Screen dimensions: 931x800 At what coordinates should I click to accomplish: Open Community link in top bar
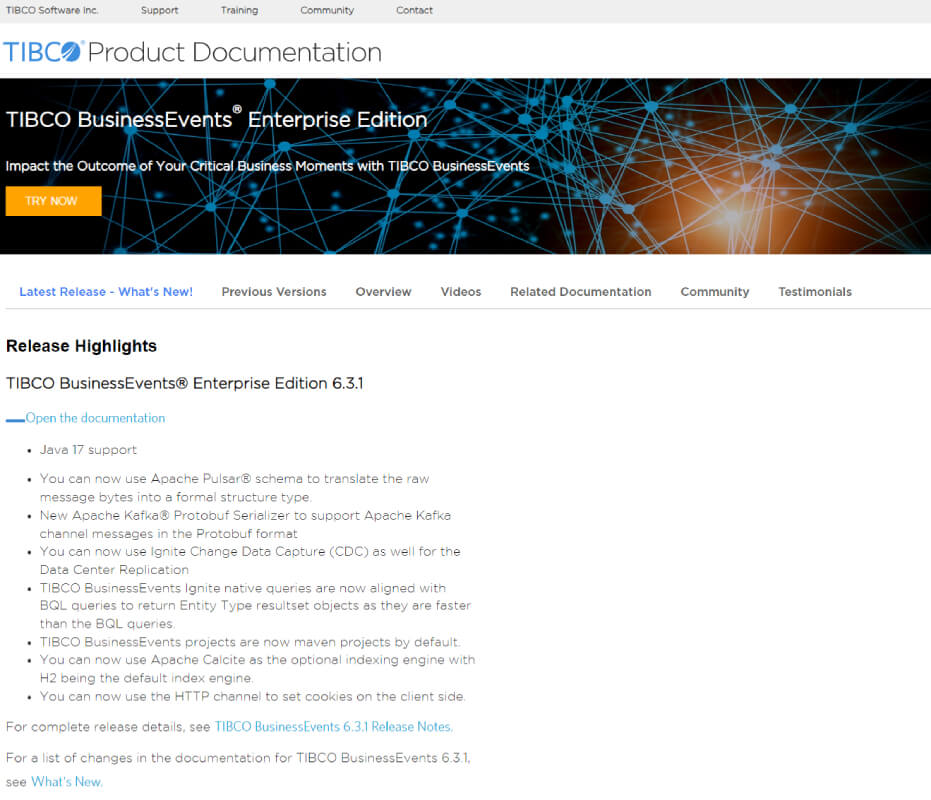(x=327, y=10)
